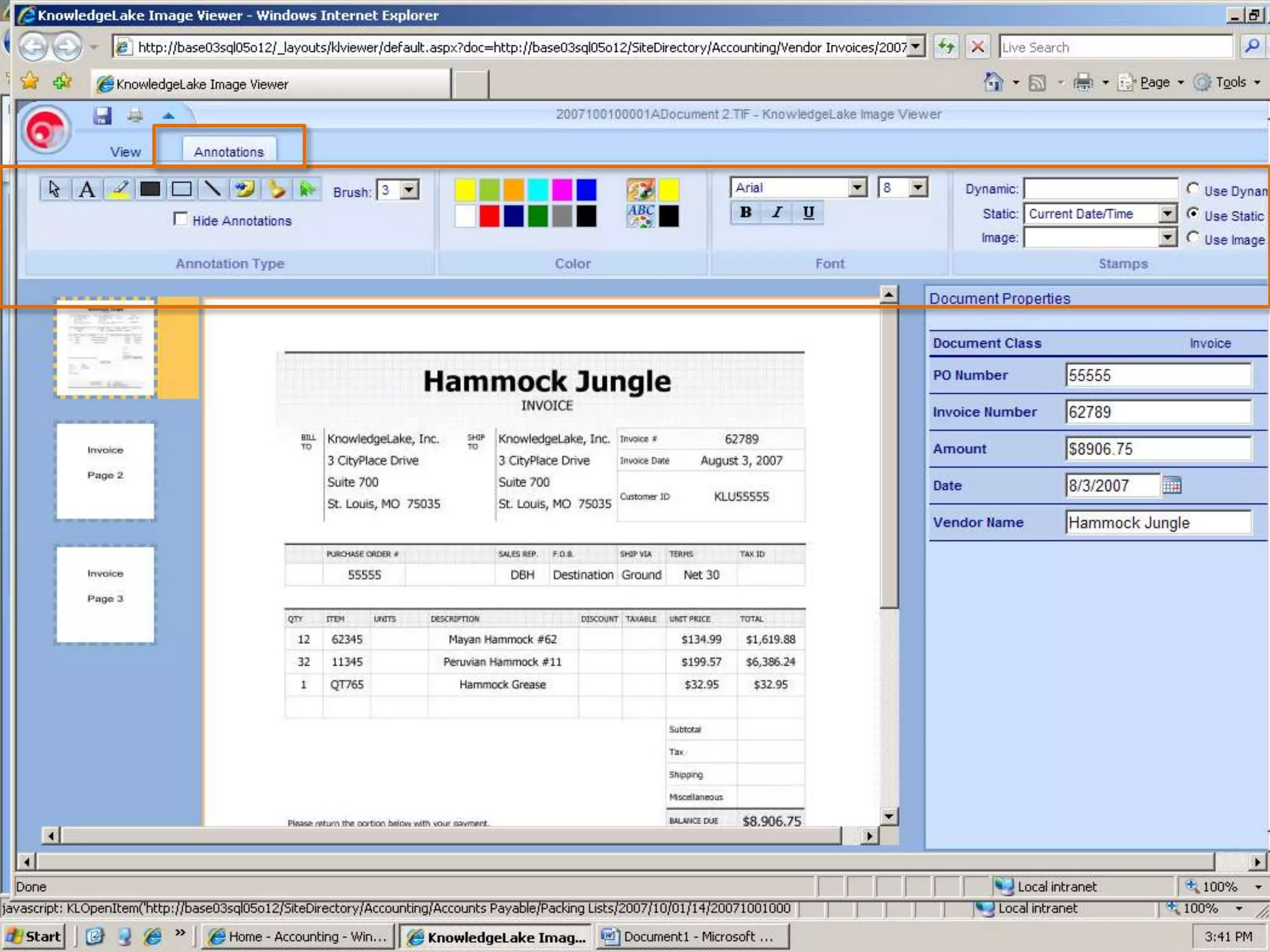Open the Brush size dropdown
Screen dimensions: 1270x952
409,190
